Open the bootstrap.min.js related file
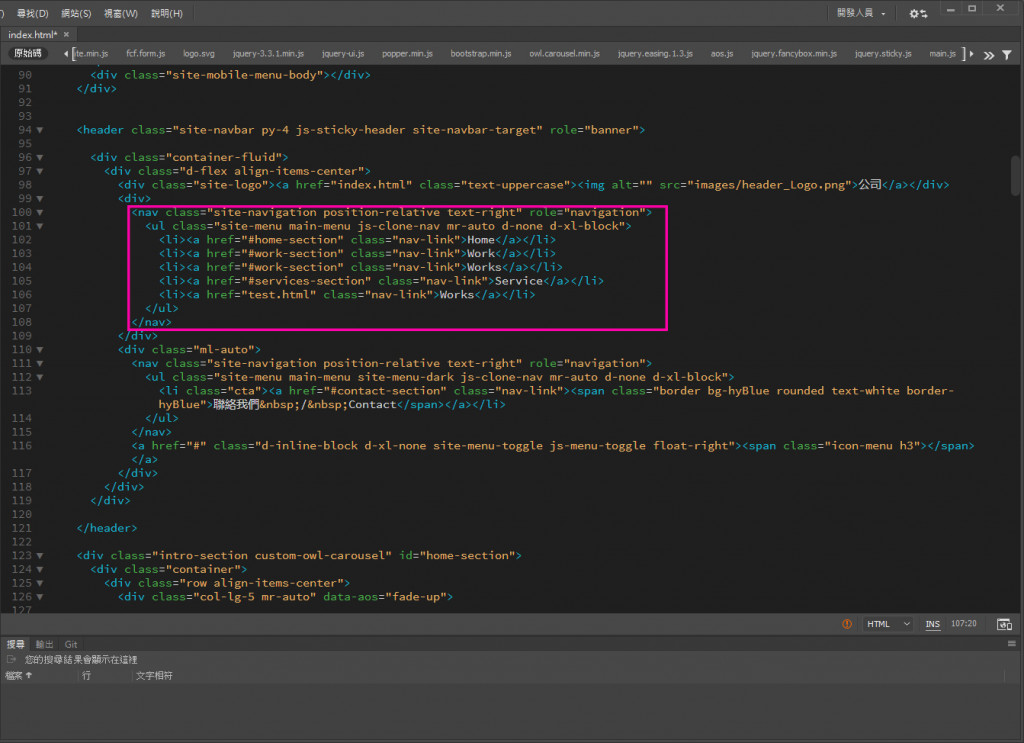The image size is (1024, 743). click(x=480, y=54)
